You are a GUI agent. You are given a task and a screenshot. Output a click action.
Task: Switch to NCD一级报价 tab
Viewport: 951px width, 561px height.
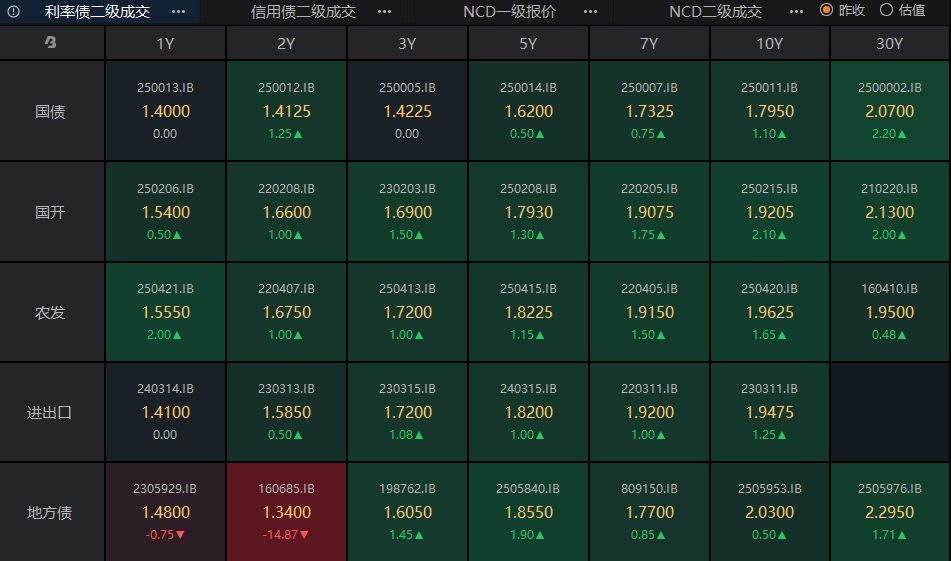click(509, 12)
